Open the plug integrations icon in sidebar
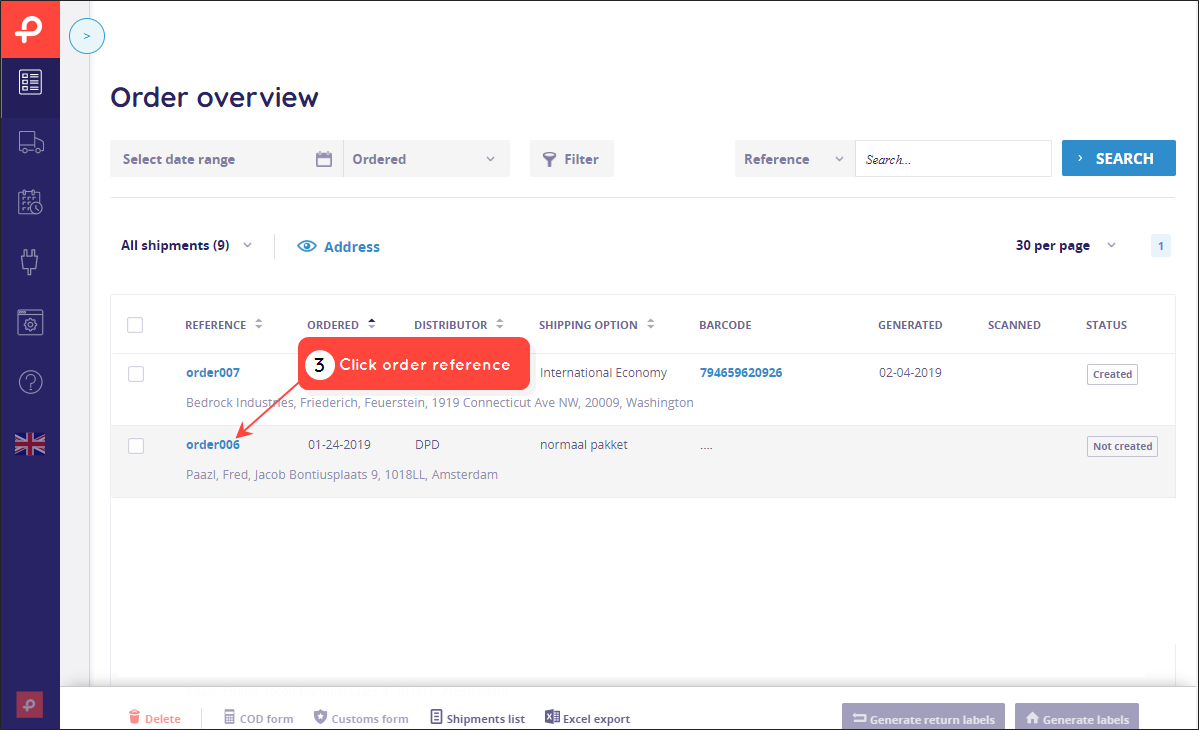Viewport: 1199px width, 730px height. pyautogui.click(x=30, y=261)
